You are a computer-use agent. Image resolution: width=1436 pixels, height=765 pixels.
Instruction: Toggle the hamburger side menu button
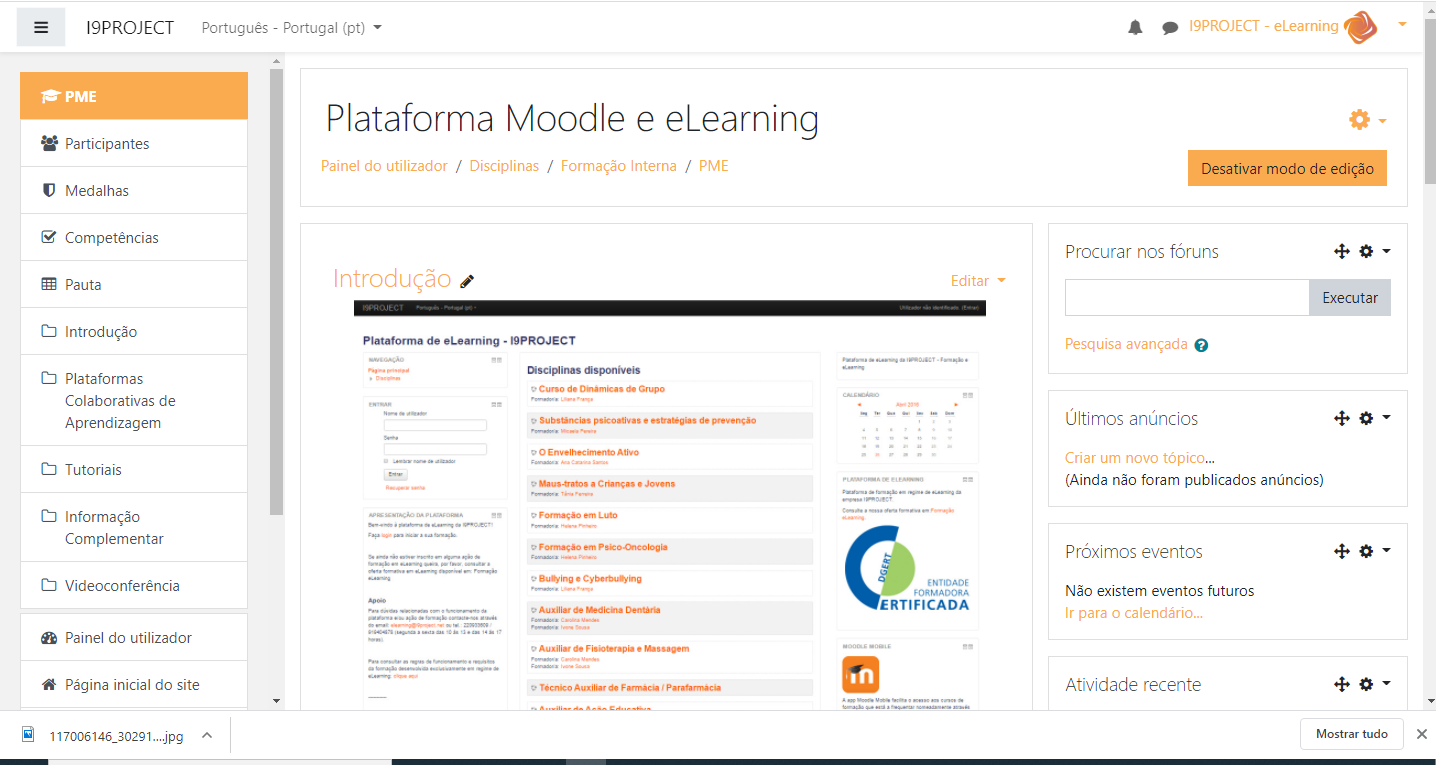[x=41, y=27]
